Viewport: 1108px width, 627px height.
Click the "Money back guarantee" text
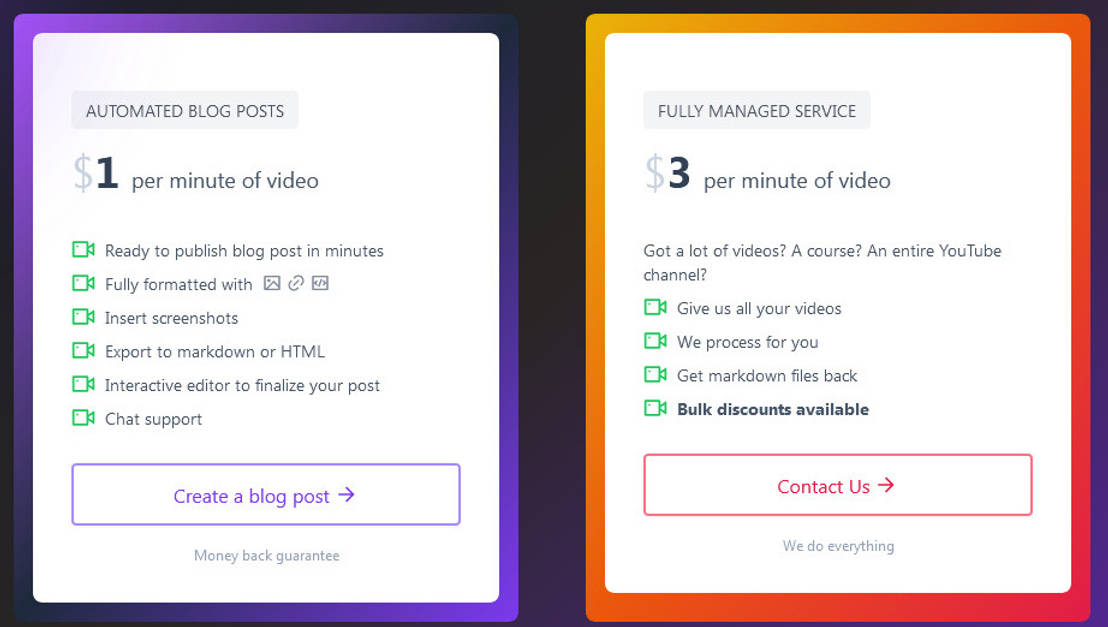click(x=267, y=556)
